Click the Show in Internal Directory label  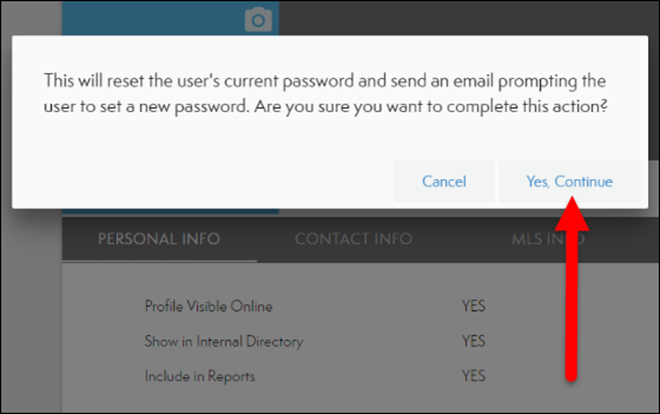[x=223, y=341]
